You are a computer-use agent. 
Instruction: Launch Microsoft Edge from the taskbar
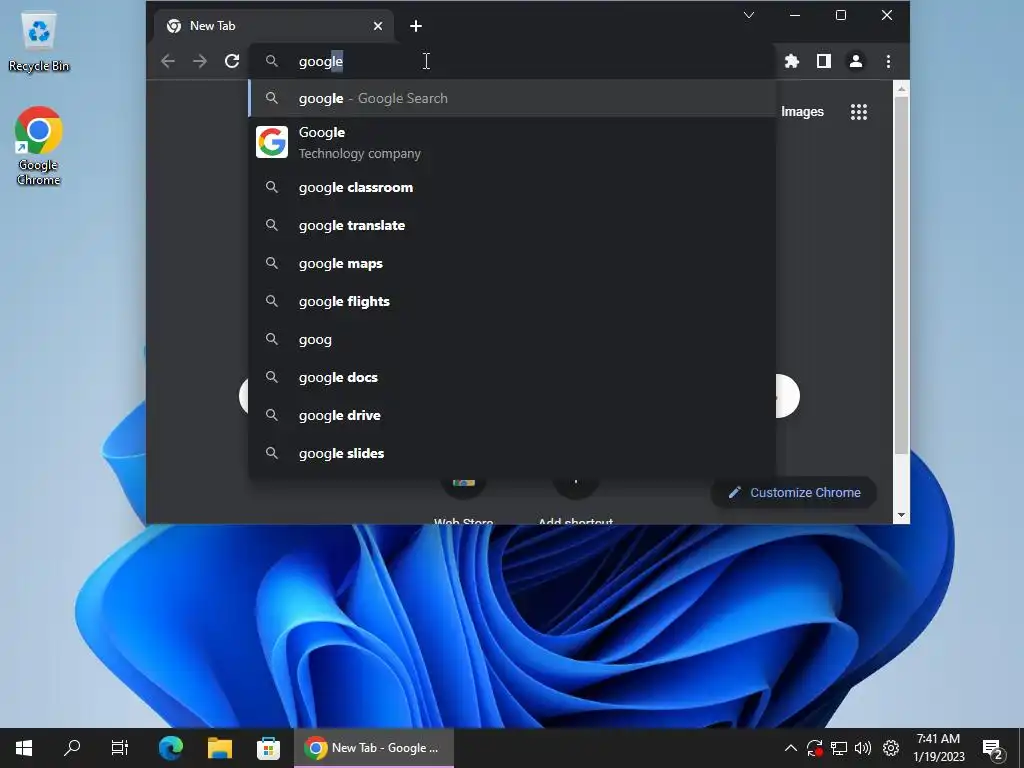pyautogui.click(x=171, y=748)
